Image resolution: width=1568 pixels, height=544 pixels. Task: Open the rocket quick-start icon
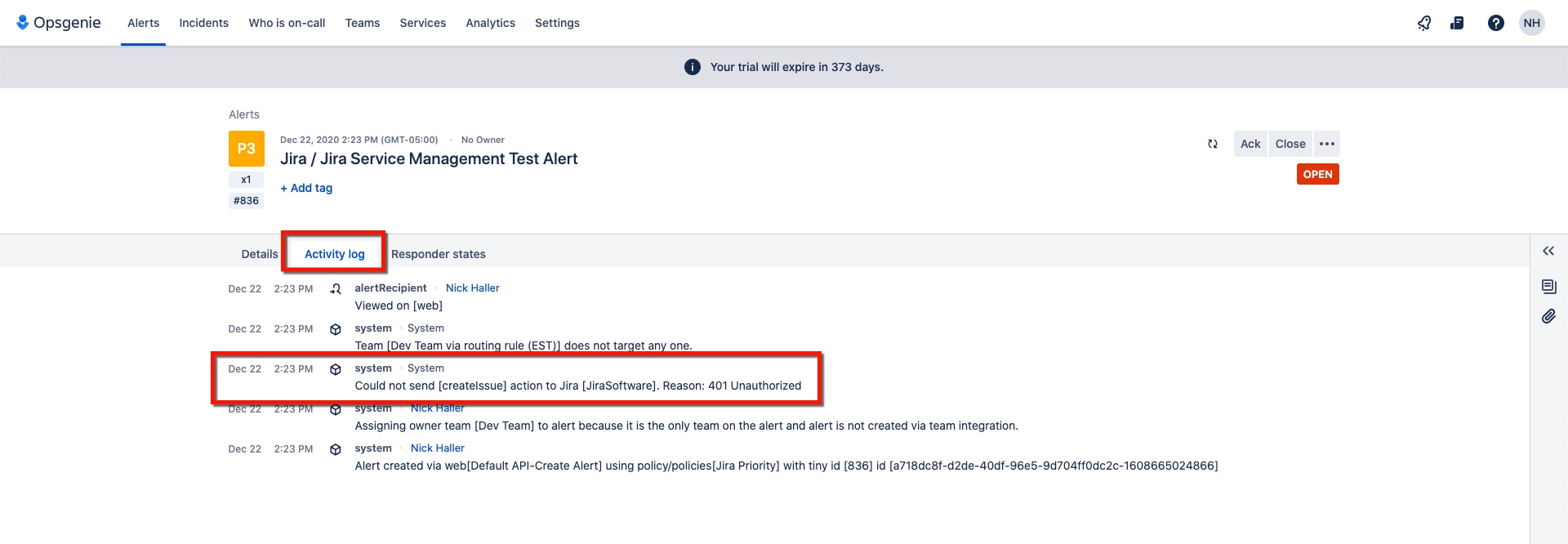(x=1424, y=23)
